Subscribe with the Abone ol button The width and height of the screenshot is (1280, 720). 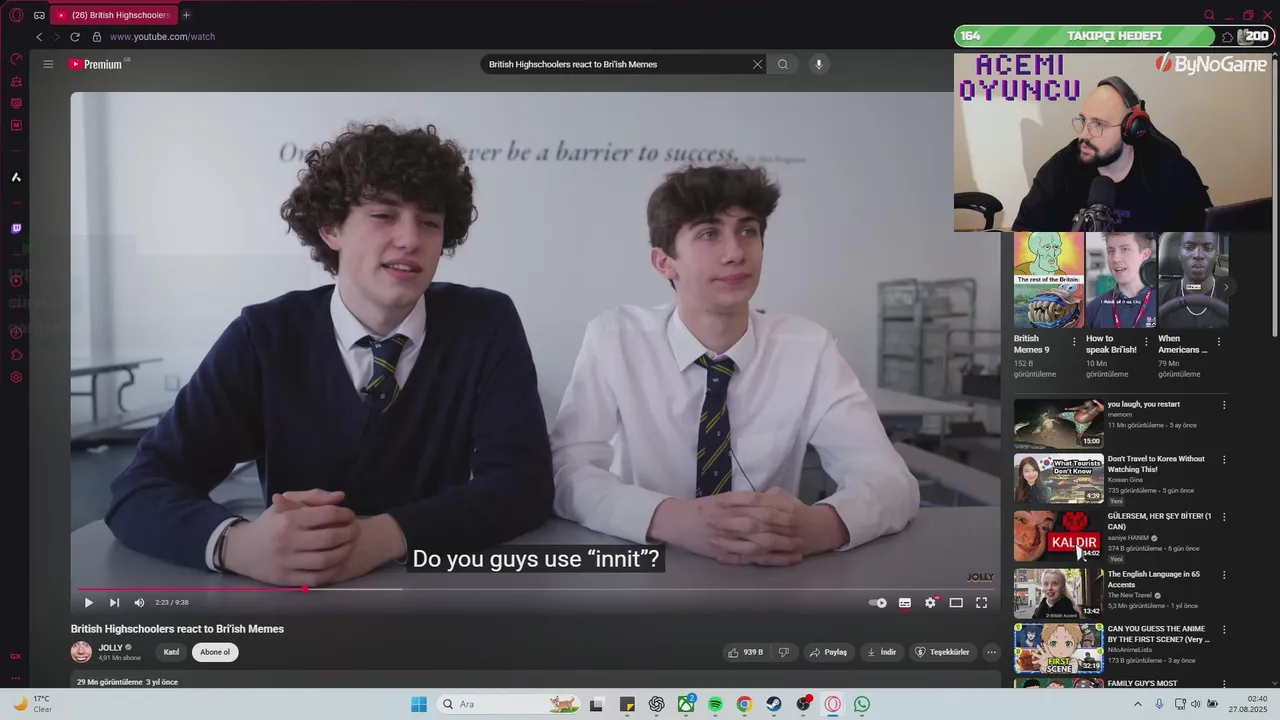(x=215, y=652)
